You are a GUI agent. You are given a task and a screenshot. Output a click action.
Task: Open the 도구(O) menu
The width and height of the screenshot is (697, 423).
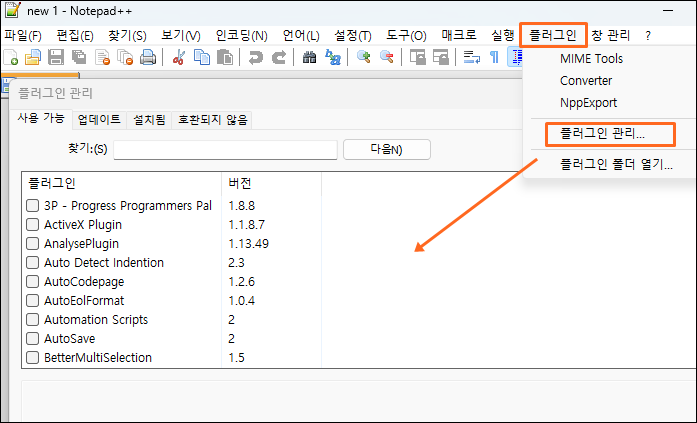point(406,36)
